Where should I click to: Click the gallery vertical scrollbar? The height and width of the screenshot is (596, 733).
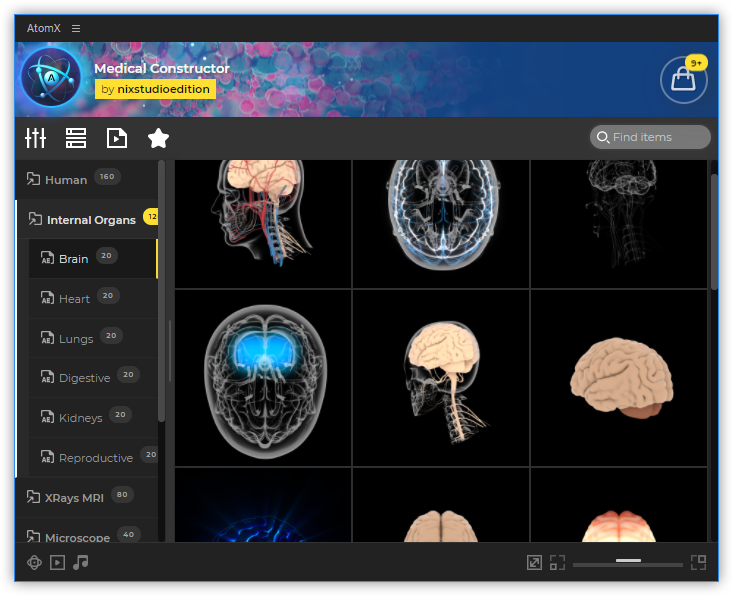(714, 232)
